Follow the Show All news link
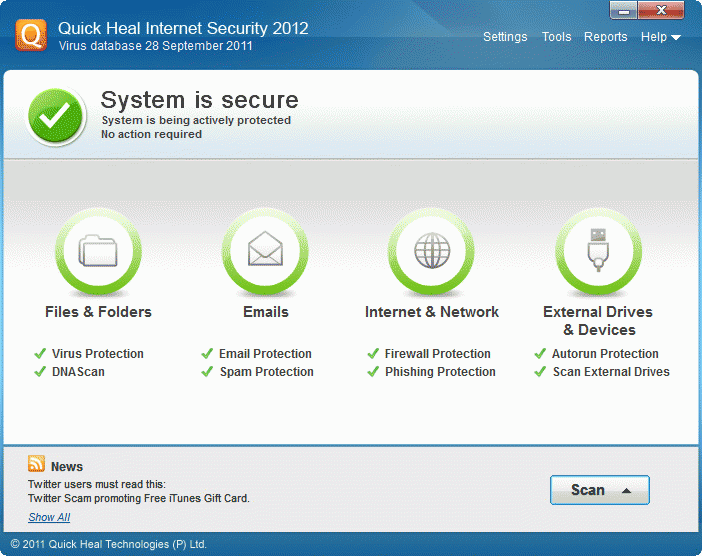 click(x=49, y=517)
